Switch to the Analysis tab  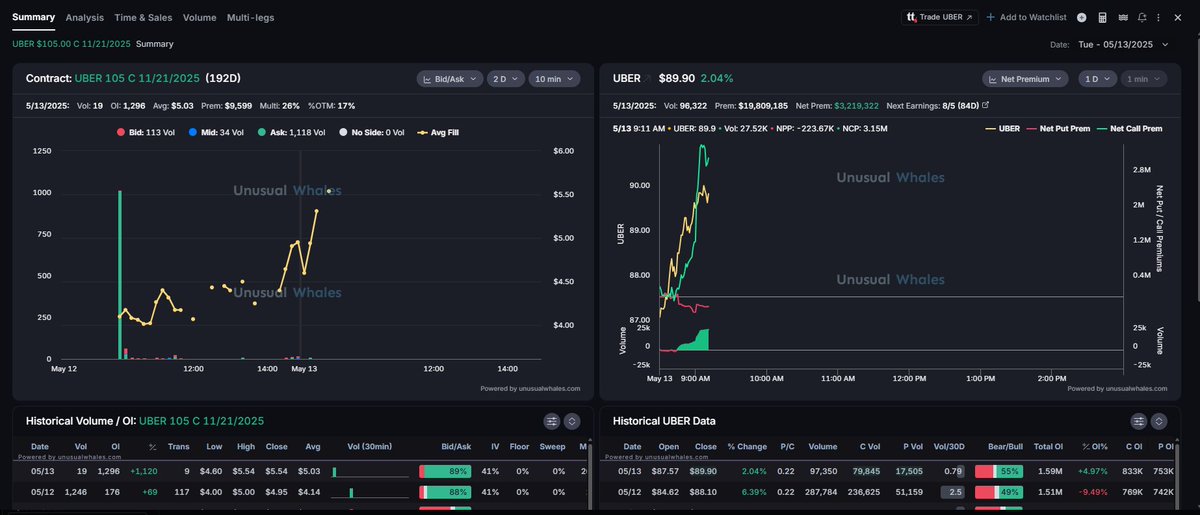[84, 17]
